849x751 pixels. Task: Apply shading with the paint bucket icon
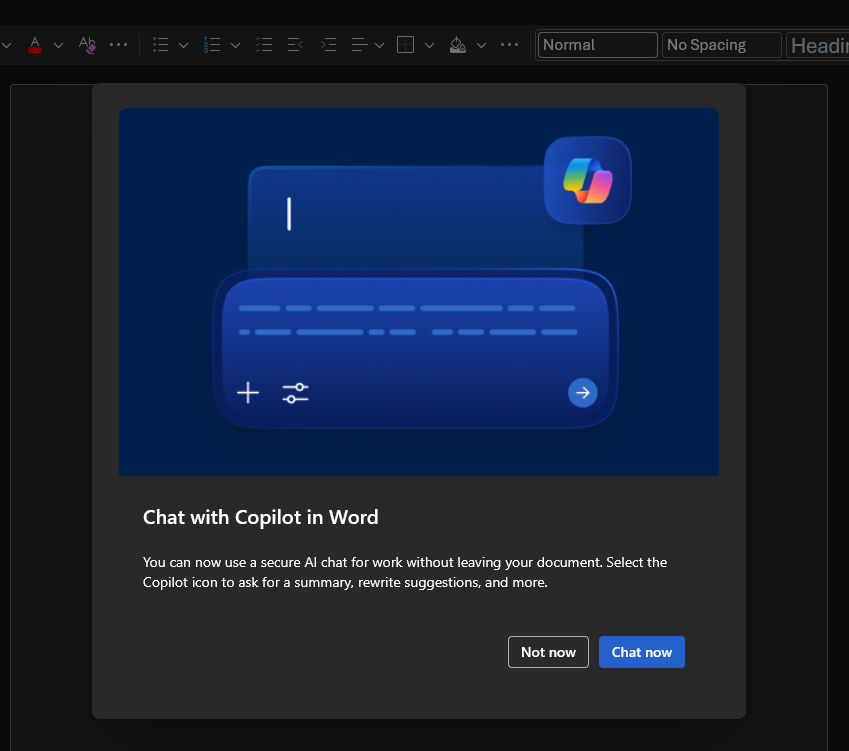pos(457,45)
